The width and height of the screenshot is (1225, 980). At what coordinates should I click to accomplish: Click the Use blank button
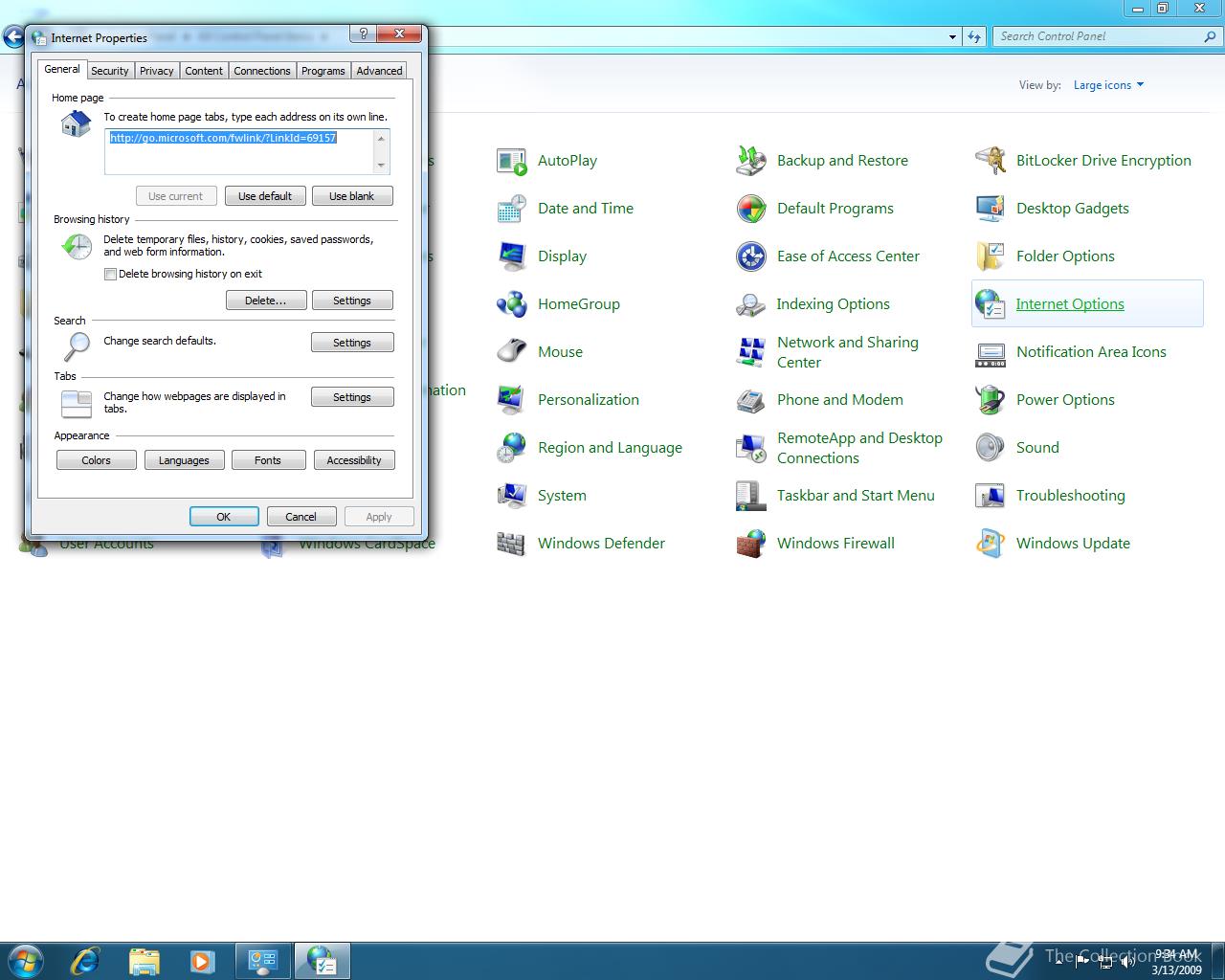(352, 196)
